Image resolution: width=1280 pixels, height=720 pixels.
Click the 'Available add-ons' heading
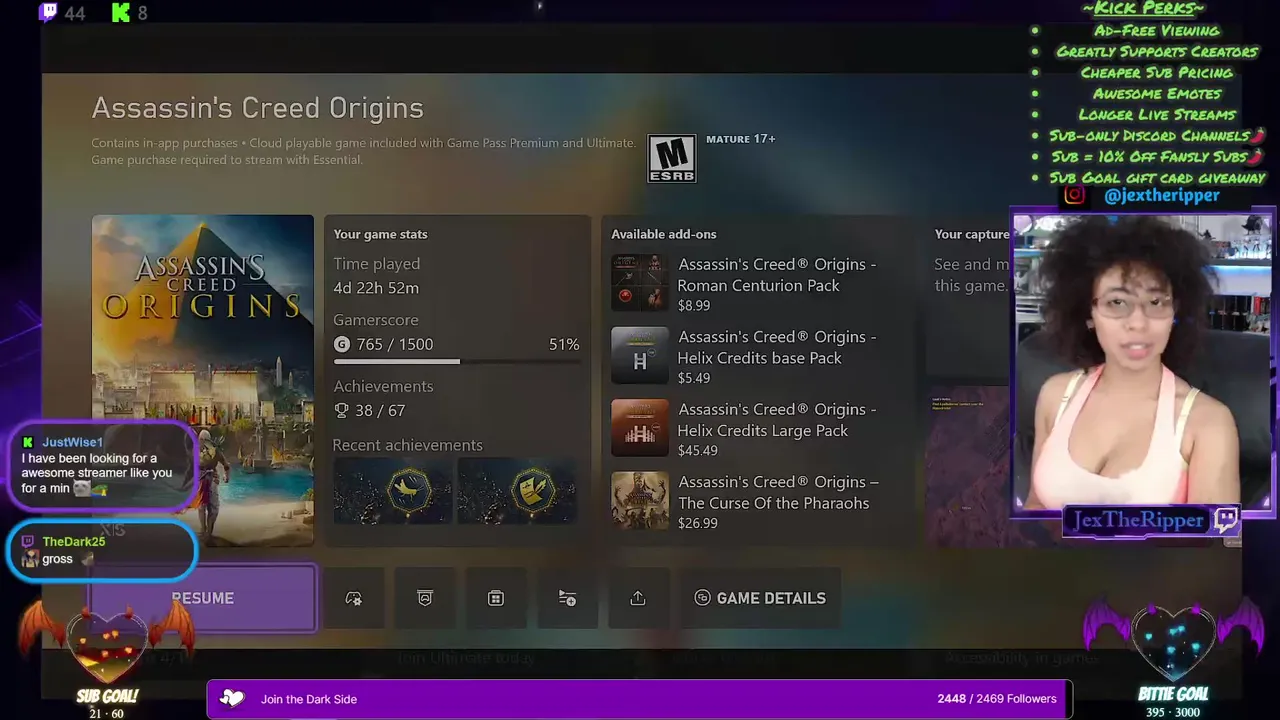point(664,234)
